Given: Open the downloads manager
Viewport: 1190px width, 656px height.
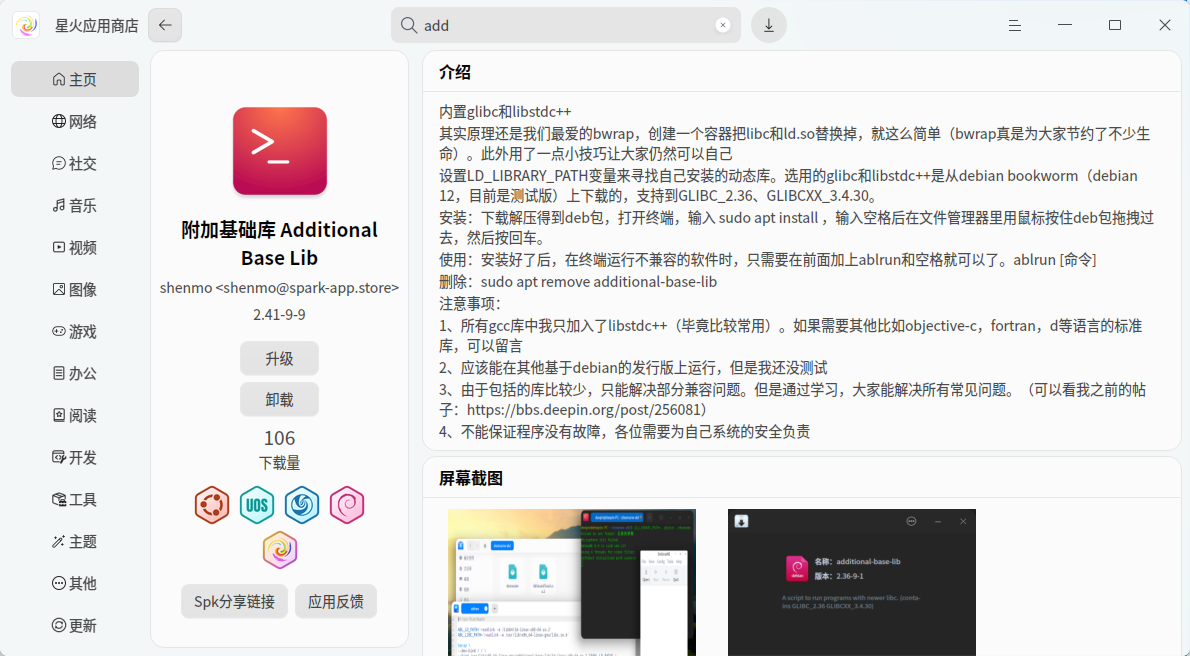Looking at the screenshot, I should (769, 25).
